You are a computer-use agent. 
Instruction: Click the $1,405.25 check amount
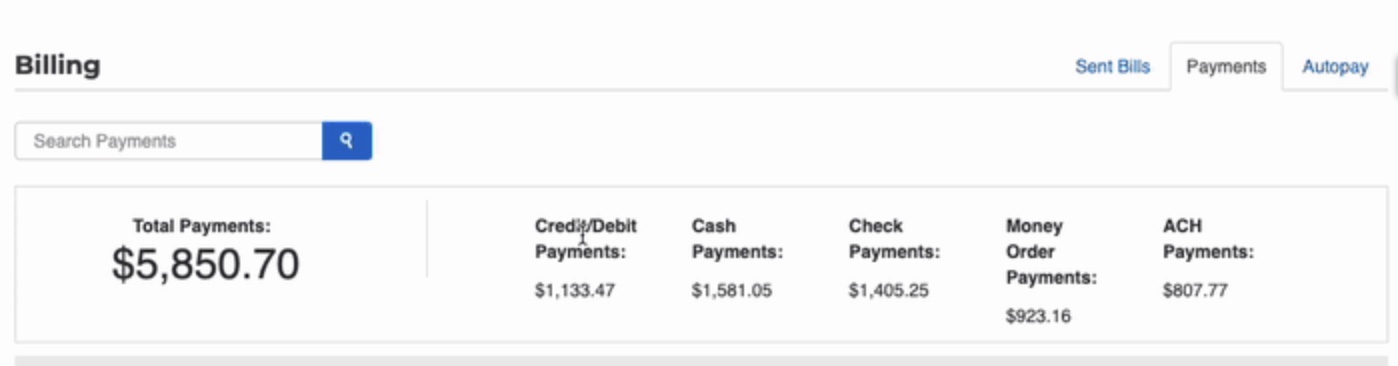889,291
